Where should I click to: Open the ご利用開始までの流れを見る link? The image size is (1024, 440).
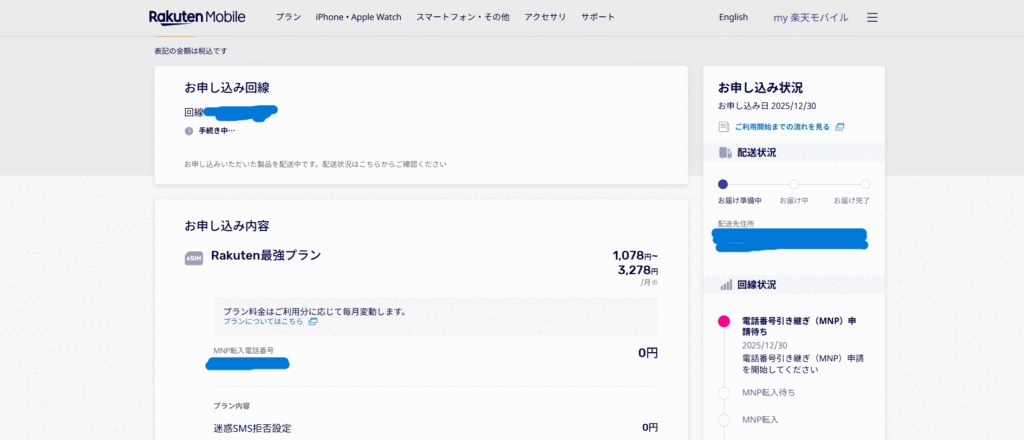(783, 127)
